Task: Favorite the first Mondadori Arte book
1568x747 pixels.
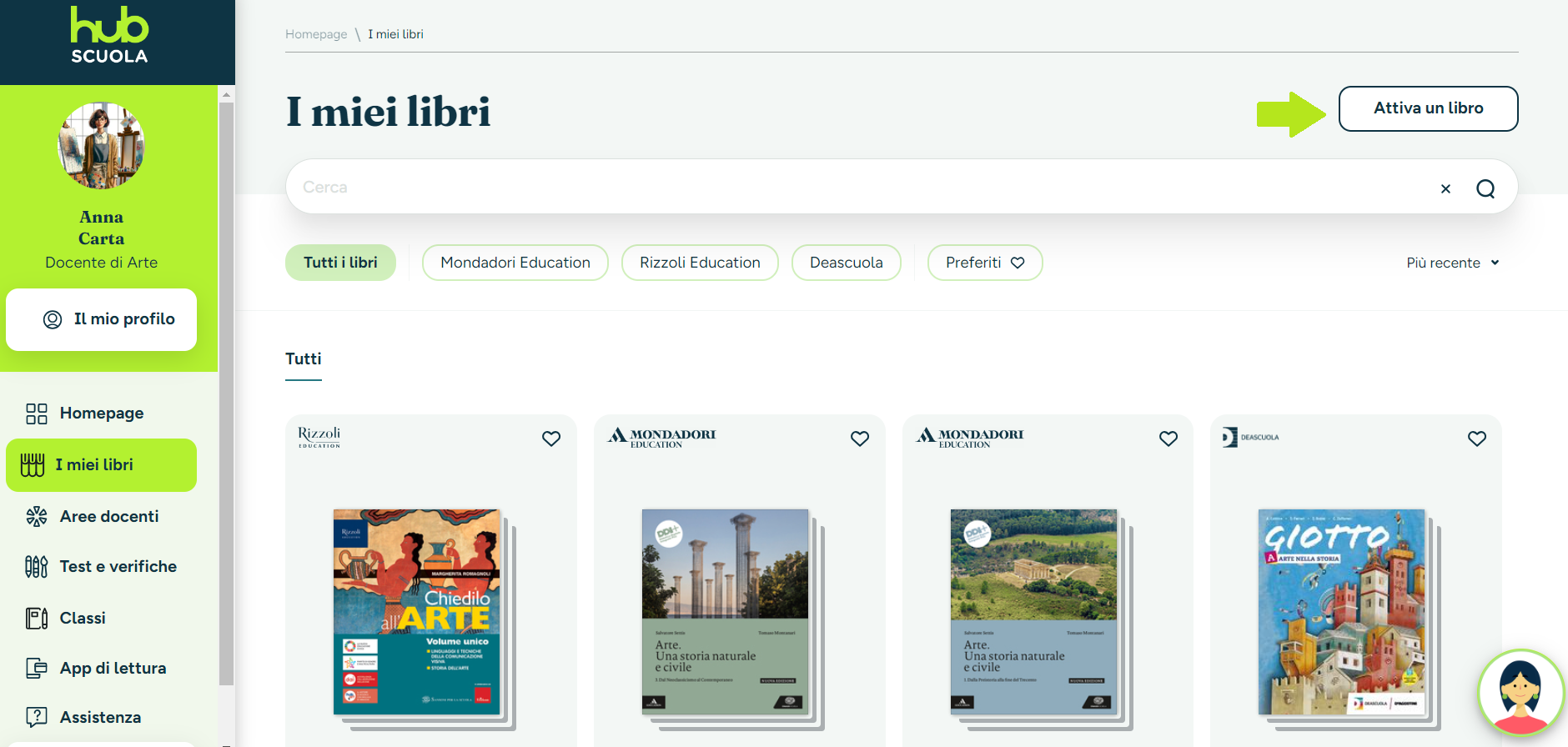Action: click(x=860, y=439)
